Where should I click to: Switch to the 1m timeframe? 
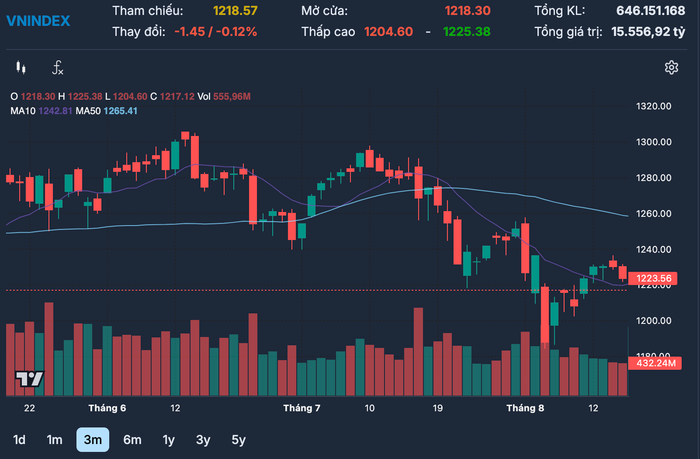[54, 440]
